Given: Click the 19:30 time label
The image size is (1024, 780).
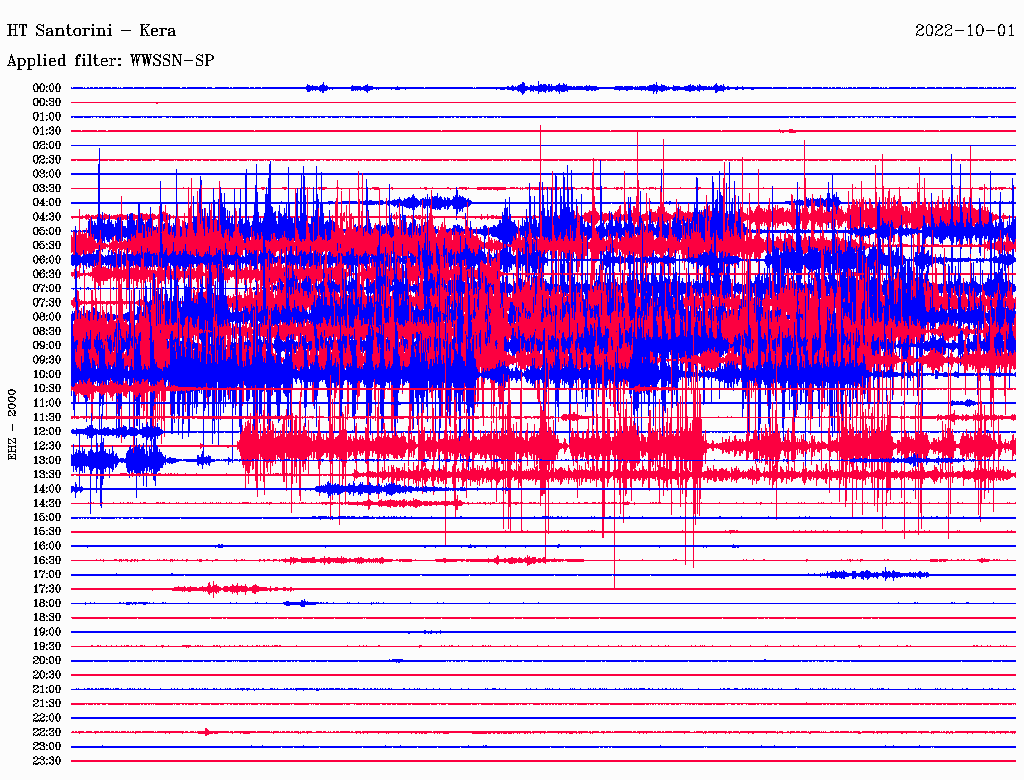Looking at the screenshot, I should tap(47, 646).
